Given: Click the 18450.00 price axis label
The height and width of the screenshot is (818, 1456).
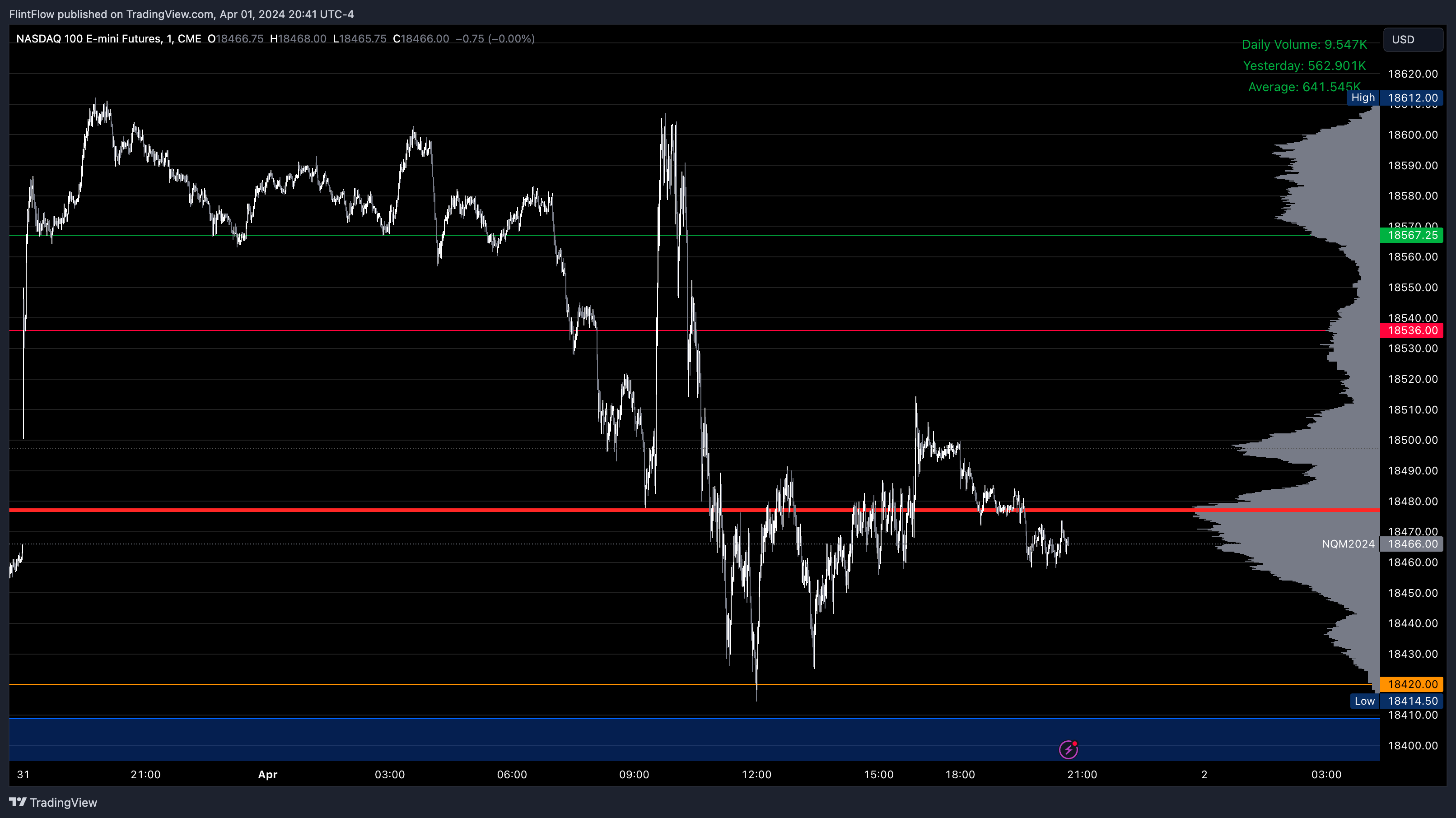Looking at the screenshot, I should 1413,593.
